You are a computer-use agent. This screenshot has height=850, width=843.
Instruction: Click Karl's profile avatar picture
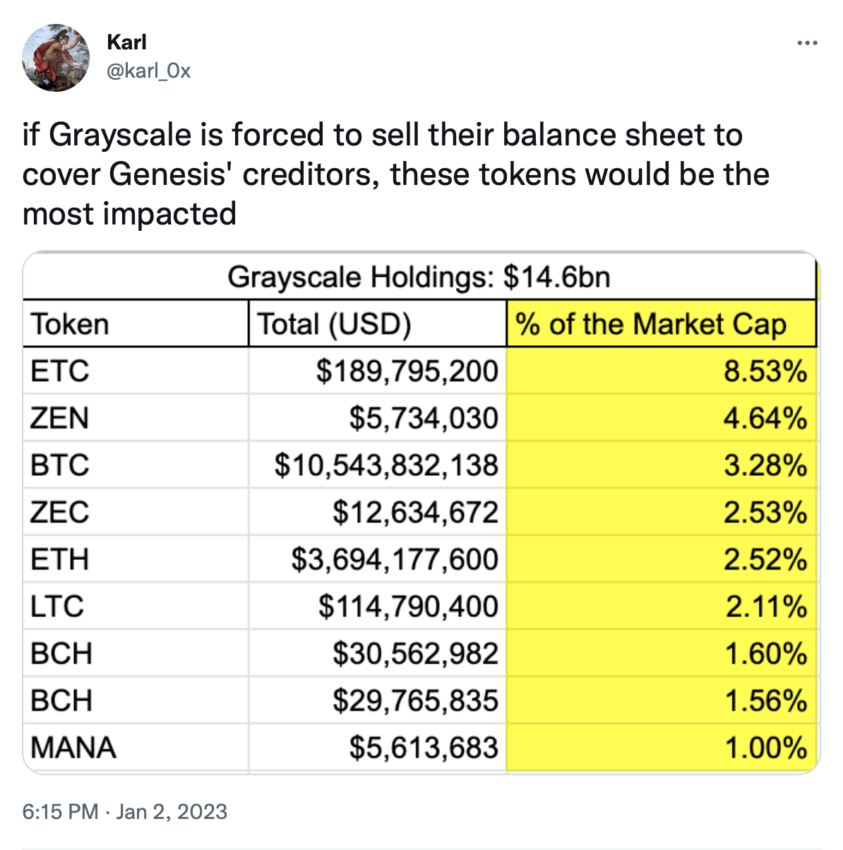pos(56,57)
